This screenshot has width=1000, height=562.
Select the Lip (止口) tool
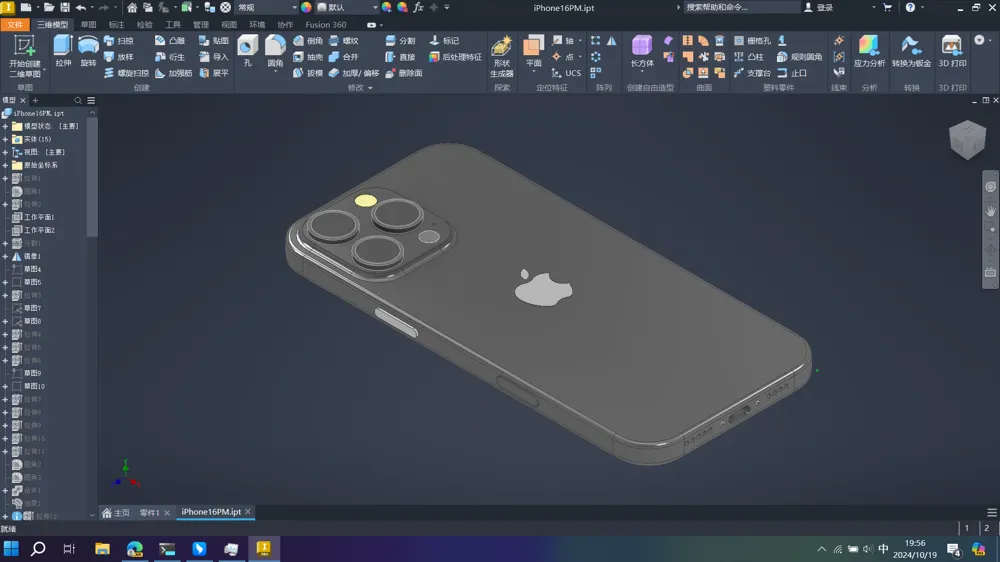[x=792, y=73]
